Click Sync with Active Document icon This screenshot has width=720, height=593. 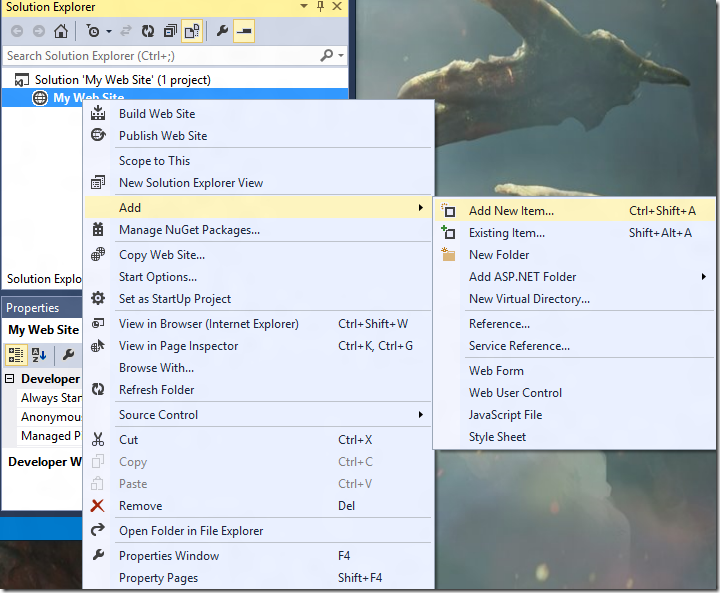[126, 31]
